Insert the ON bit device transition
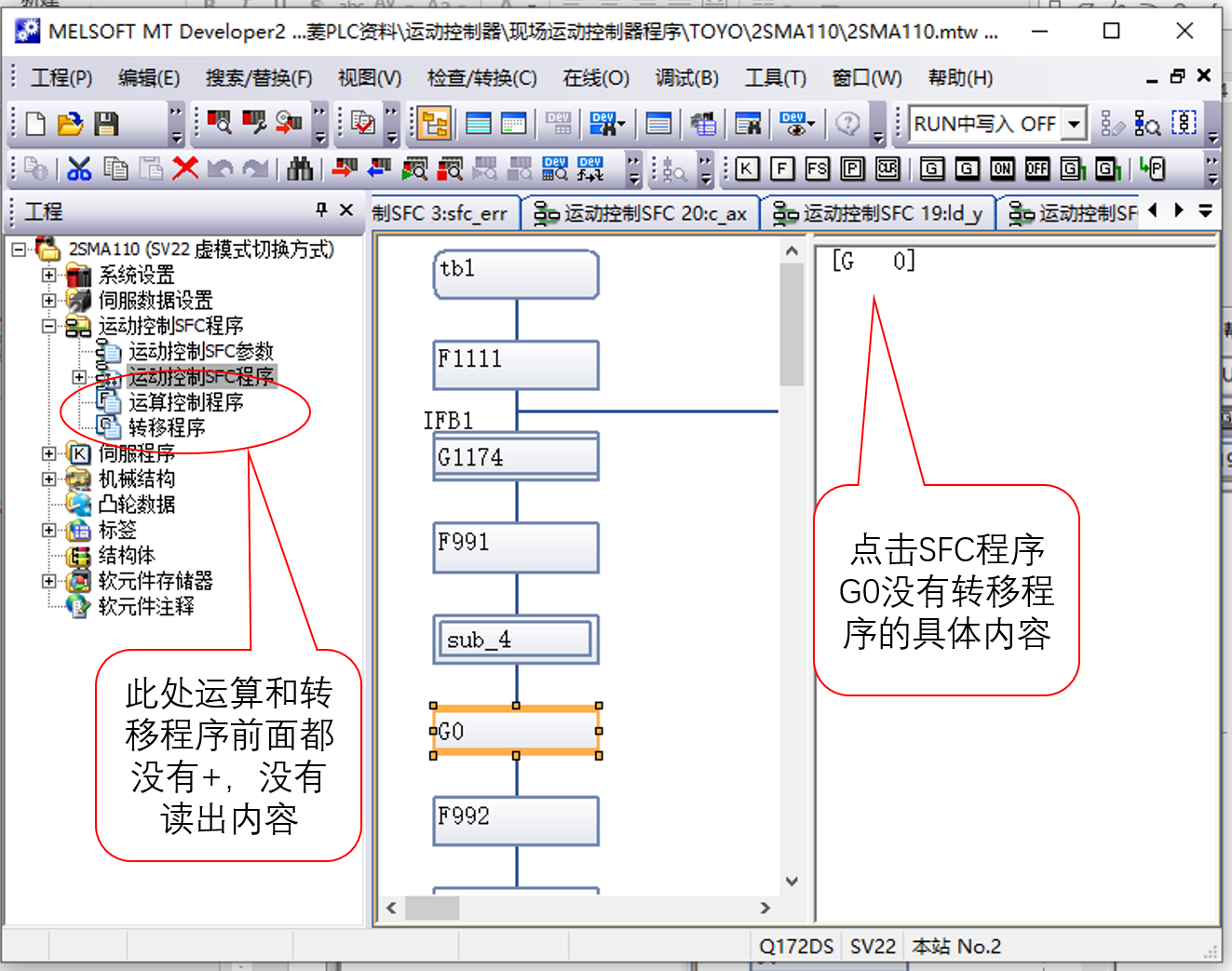The image size is (1232, 971). [x=1002, y=169]
